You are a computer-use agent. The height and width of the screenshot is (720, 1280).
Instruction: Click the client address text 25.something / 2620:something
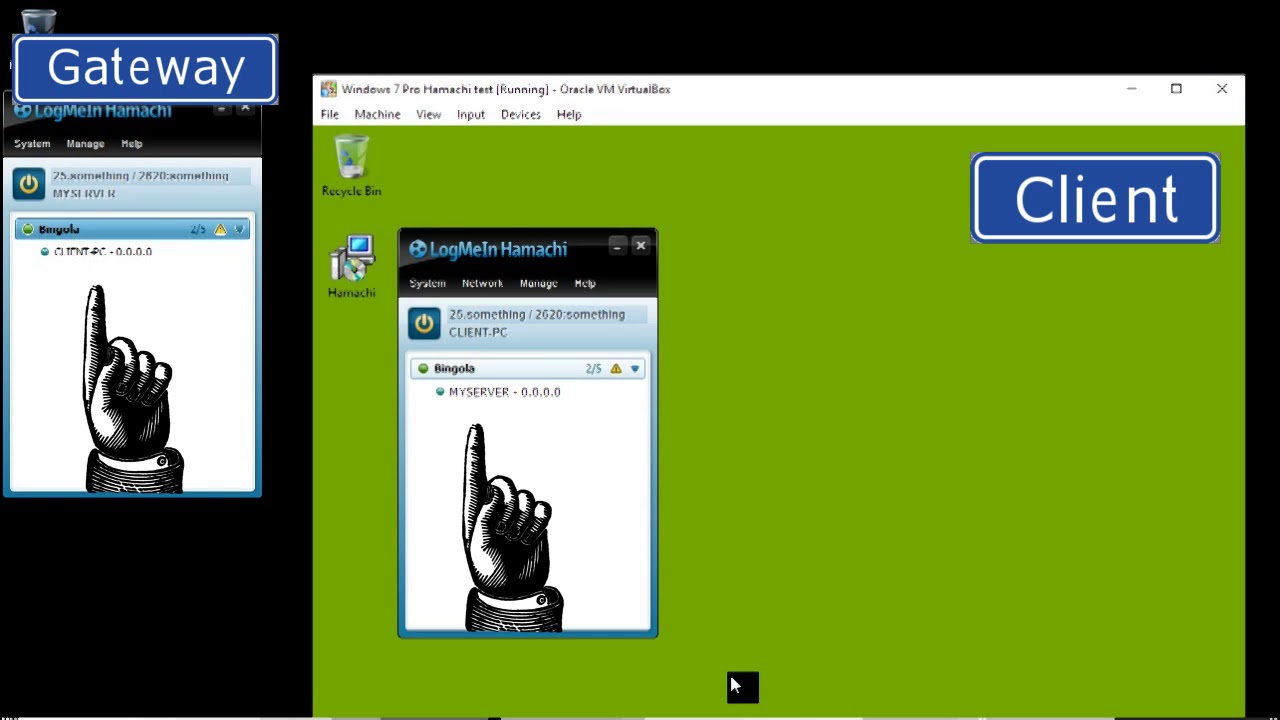coord(537,314)
